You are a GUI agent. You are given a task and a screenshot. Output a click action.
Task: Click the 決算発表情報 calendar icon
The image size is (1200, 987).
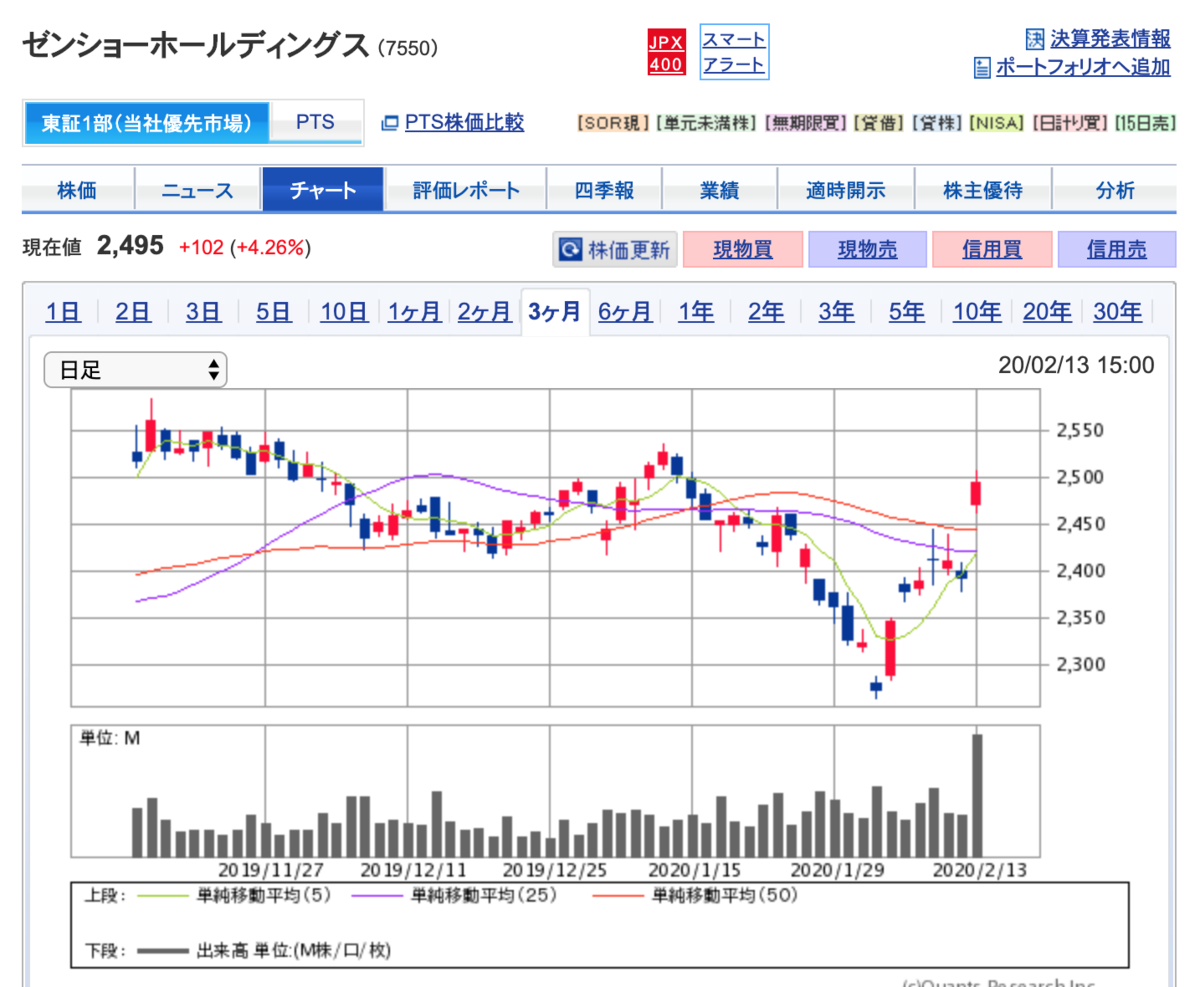1035,39
